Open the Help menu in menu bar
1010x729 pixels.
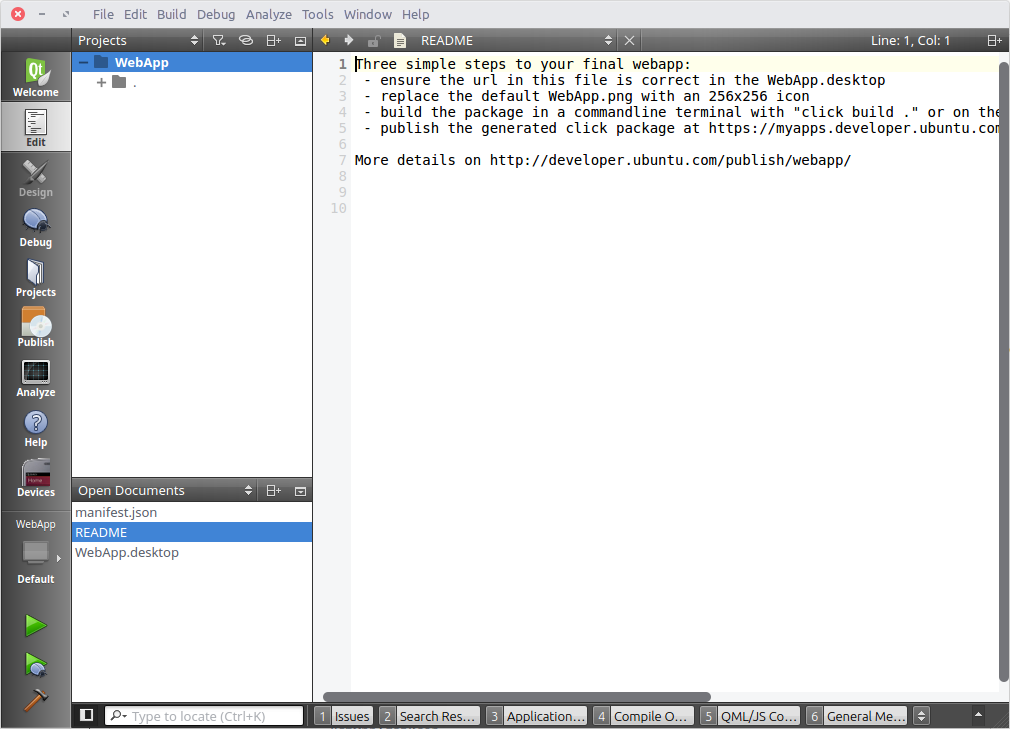pos(415,14)
